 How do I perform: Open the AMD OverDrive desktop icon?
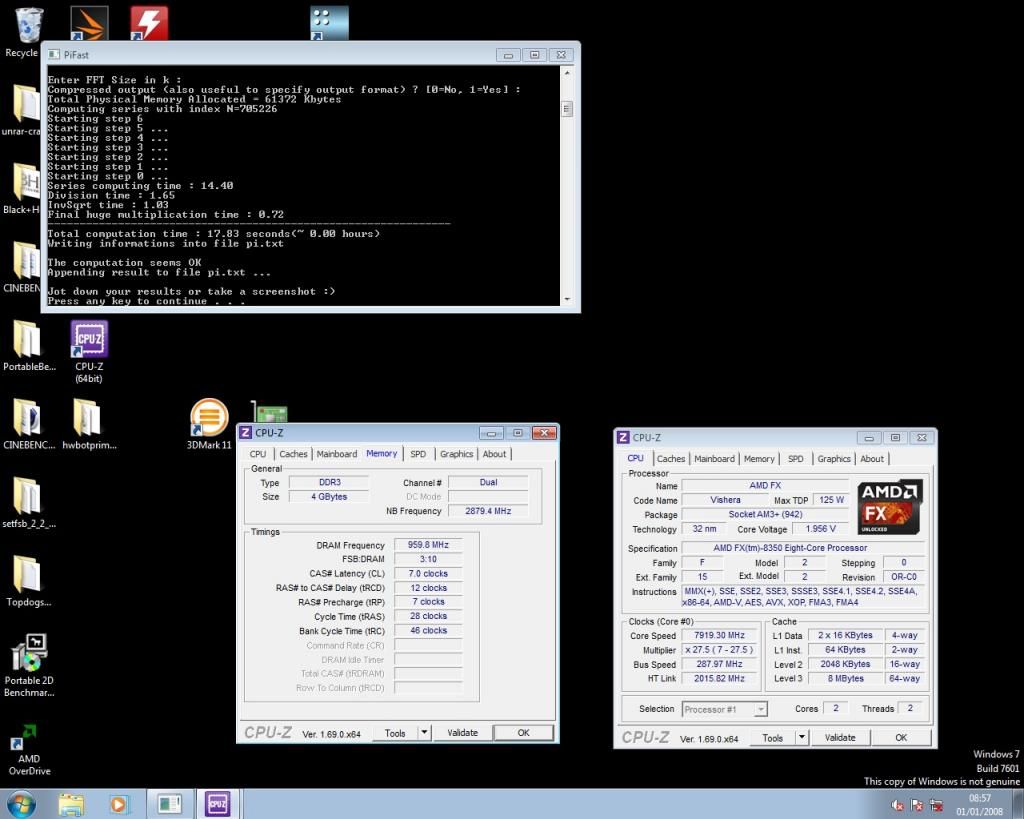click(x=29, y=741)
